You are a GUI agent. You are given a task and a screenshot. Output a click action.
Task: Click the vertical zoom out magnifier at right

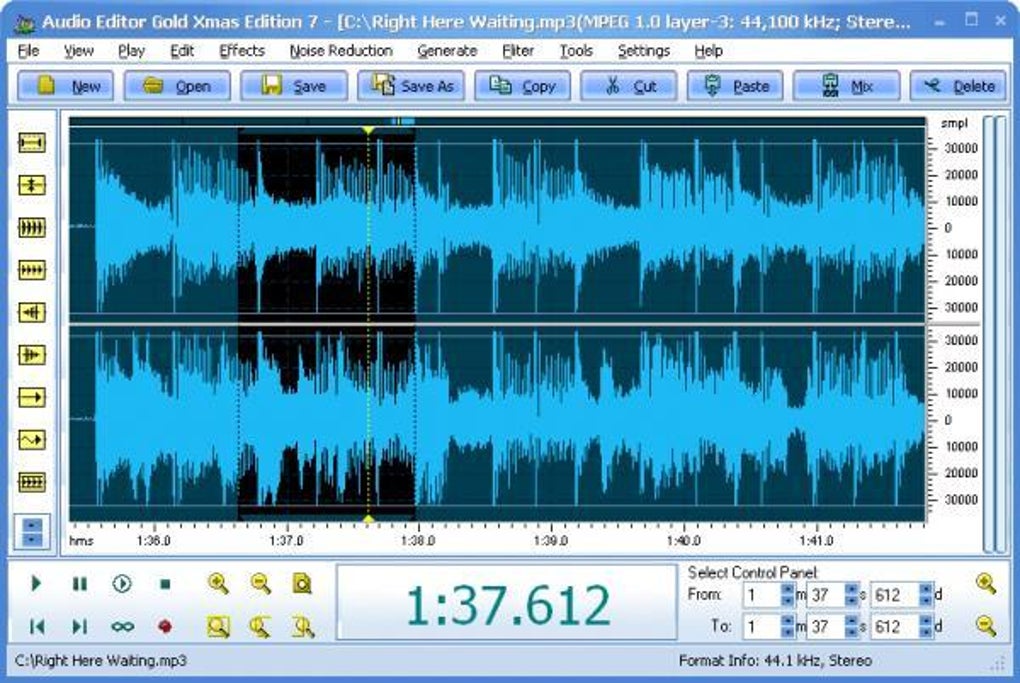pos(986,627)
